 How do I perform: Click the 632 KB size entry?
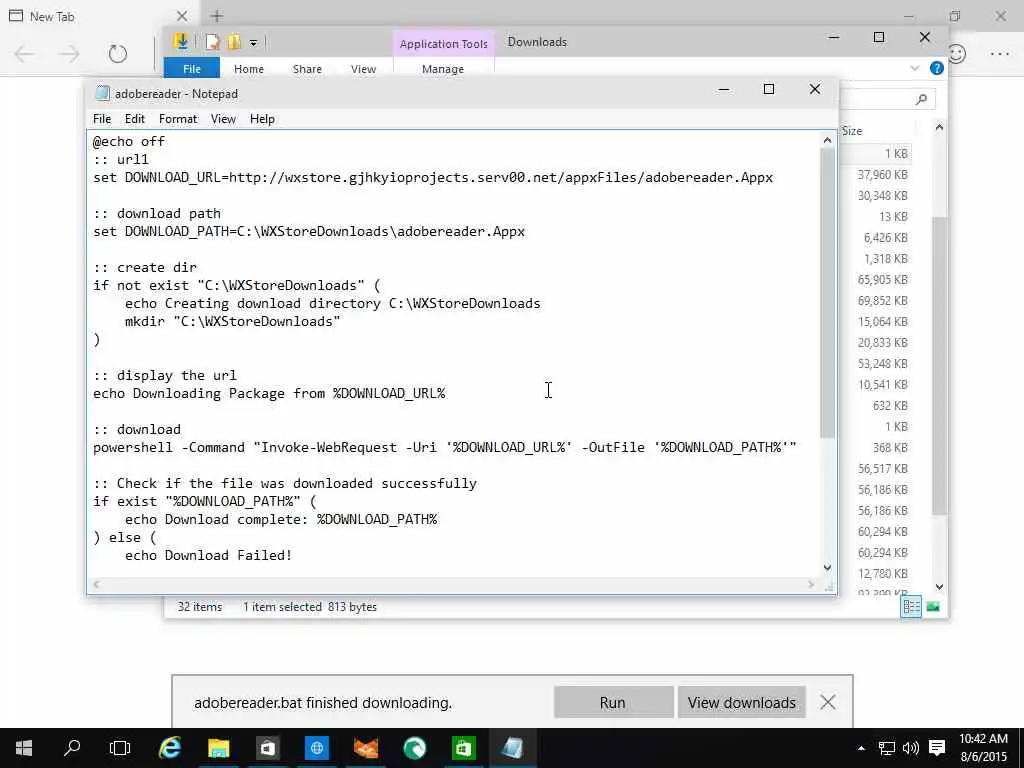(x=890, y=406)
